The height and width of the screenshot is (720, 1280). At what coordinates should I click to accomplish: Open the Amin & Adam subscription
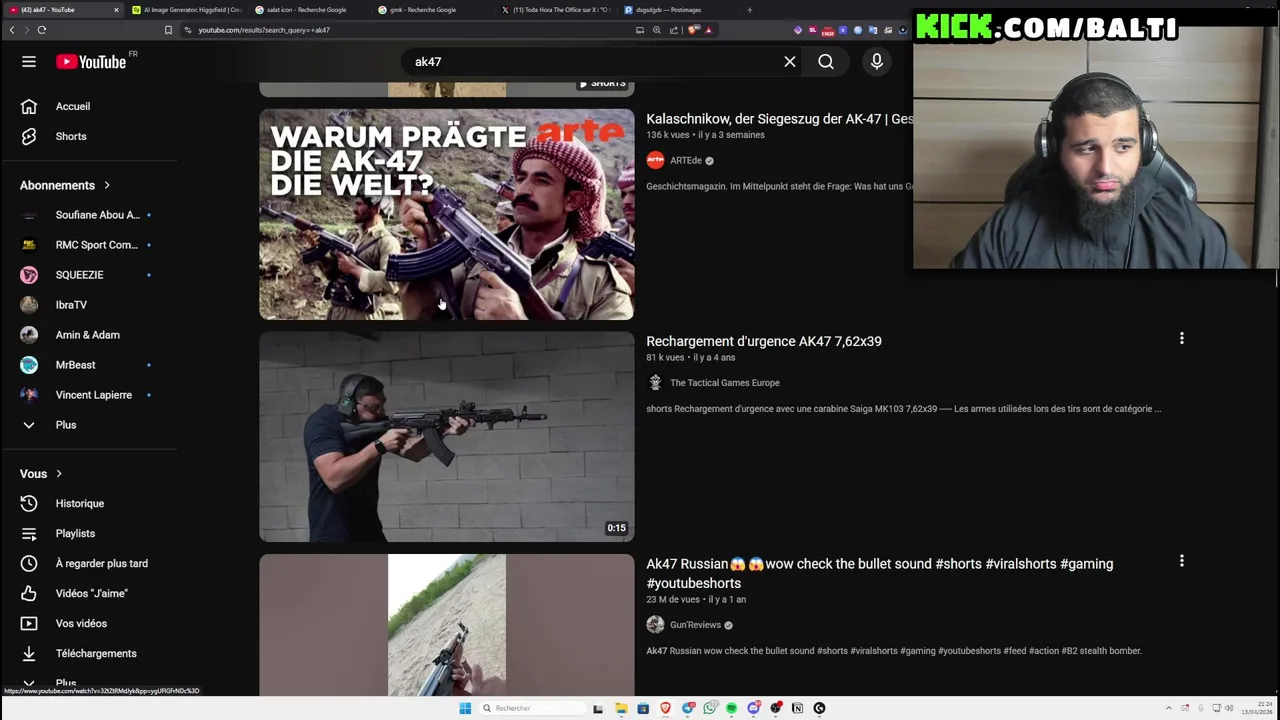pyautogui.click(x=89, y=335)
